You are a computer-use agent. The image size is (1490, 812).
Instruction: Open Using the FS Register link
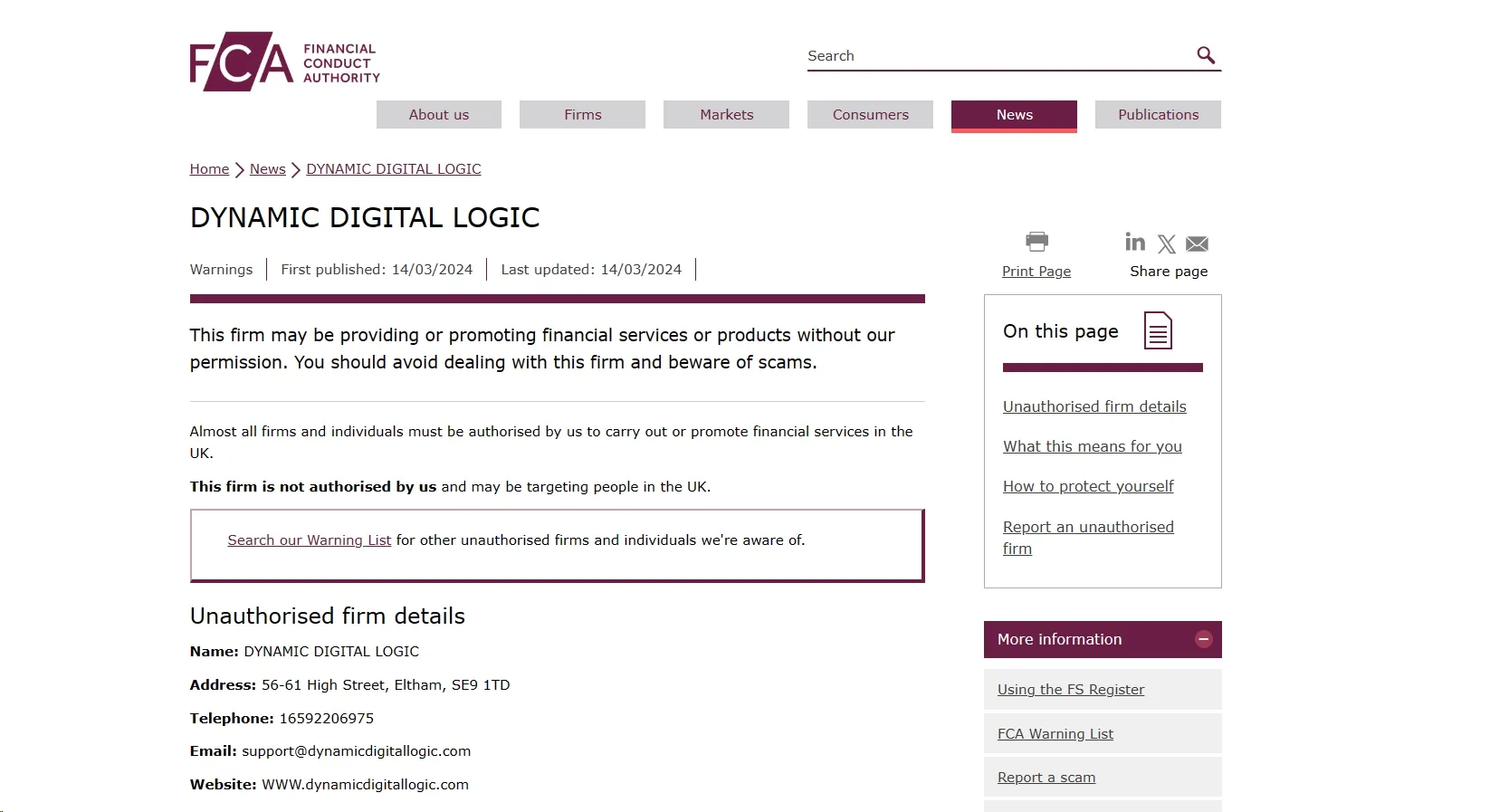pyautogui.click(x=1071, y=690)
